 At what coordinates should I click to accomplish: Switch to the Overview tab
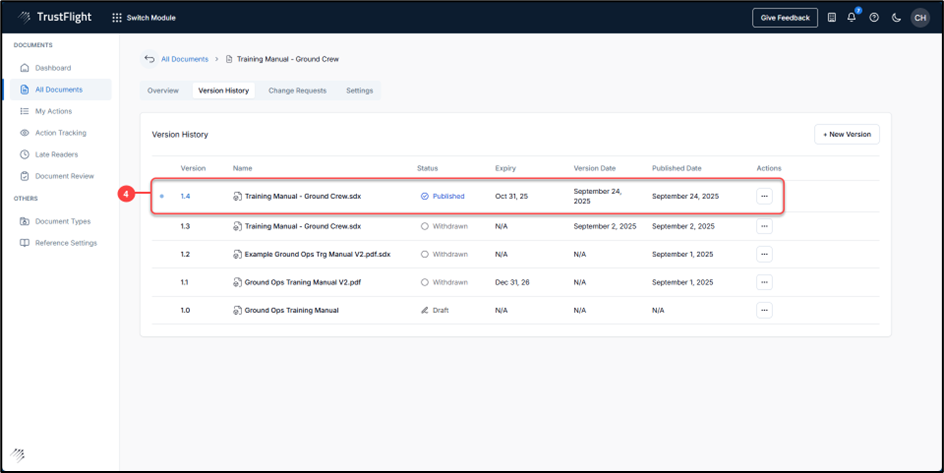163,91
